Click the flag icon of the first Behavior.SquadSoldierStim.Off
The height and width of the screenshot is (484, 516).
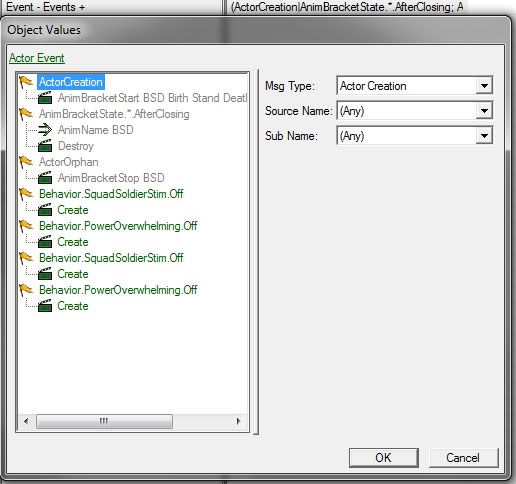(x=26, y=194)
